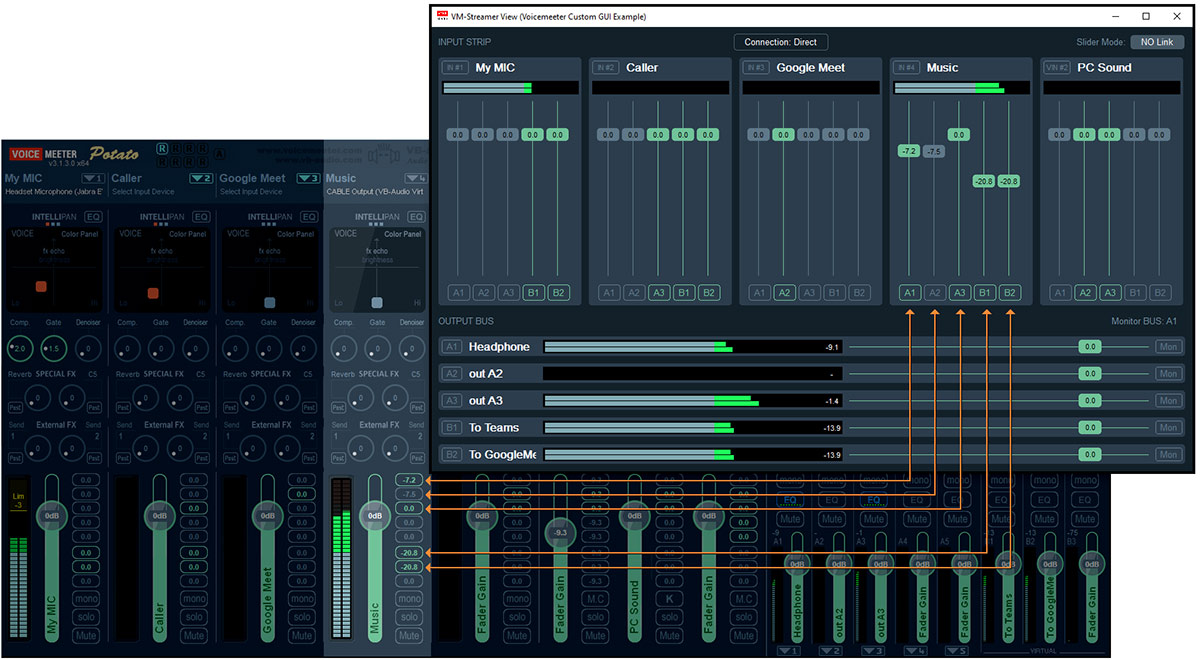Enable A1 routing on My MIC strip
Viewport: 1200px width, 660px height.
[x=458, y=293]
